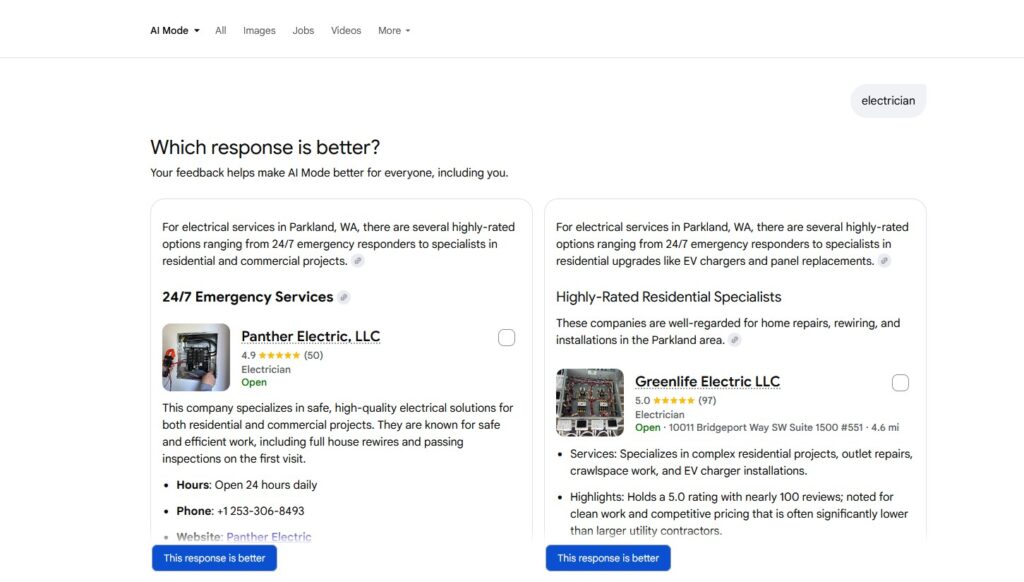
Task: Go to the Jobs tab
Action: [303, 30]
